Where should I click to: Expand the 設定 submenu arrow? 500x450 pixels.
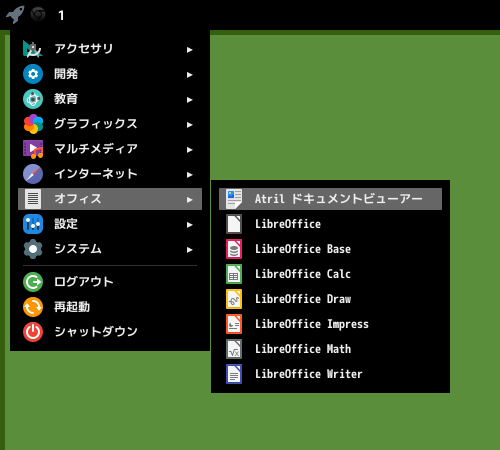[x=190, y=225]
